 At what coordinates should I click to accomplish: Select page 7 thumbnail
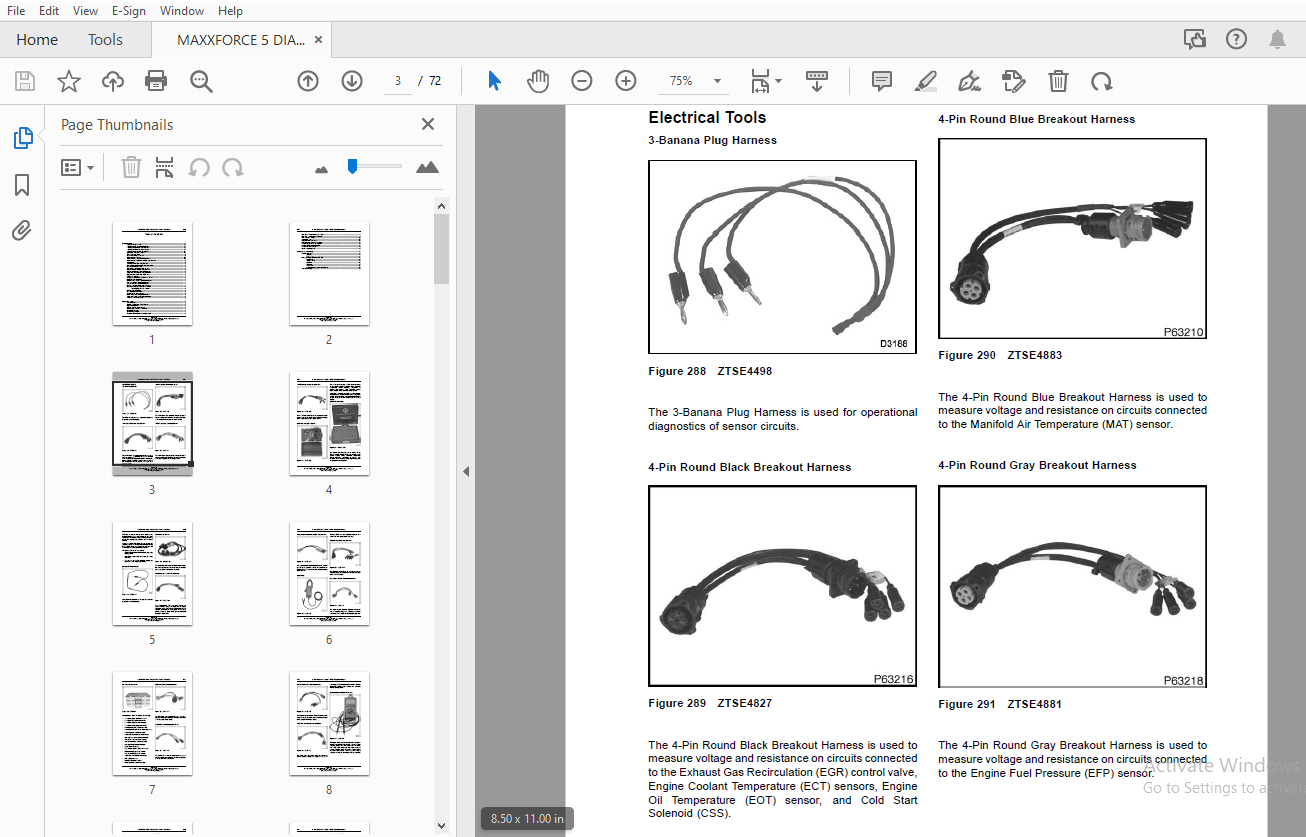[x=152, y=724]
